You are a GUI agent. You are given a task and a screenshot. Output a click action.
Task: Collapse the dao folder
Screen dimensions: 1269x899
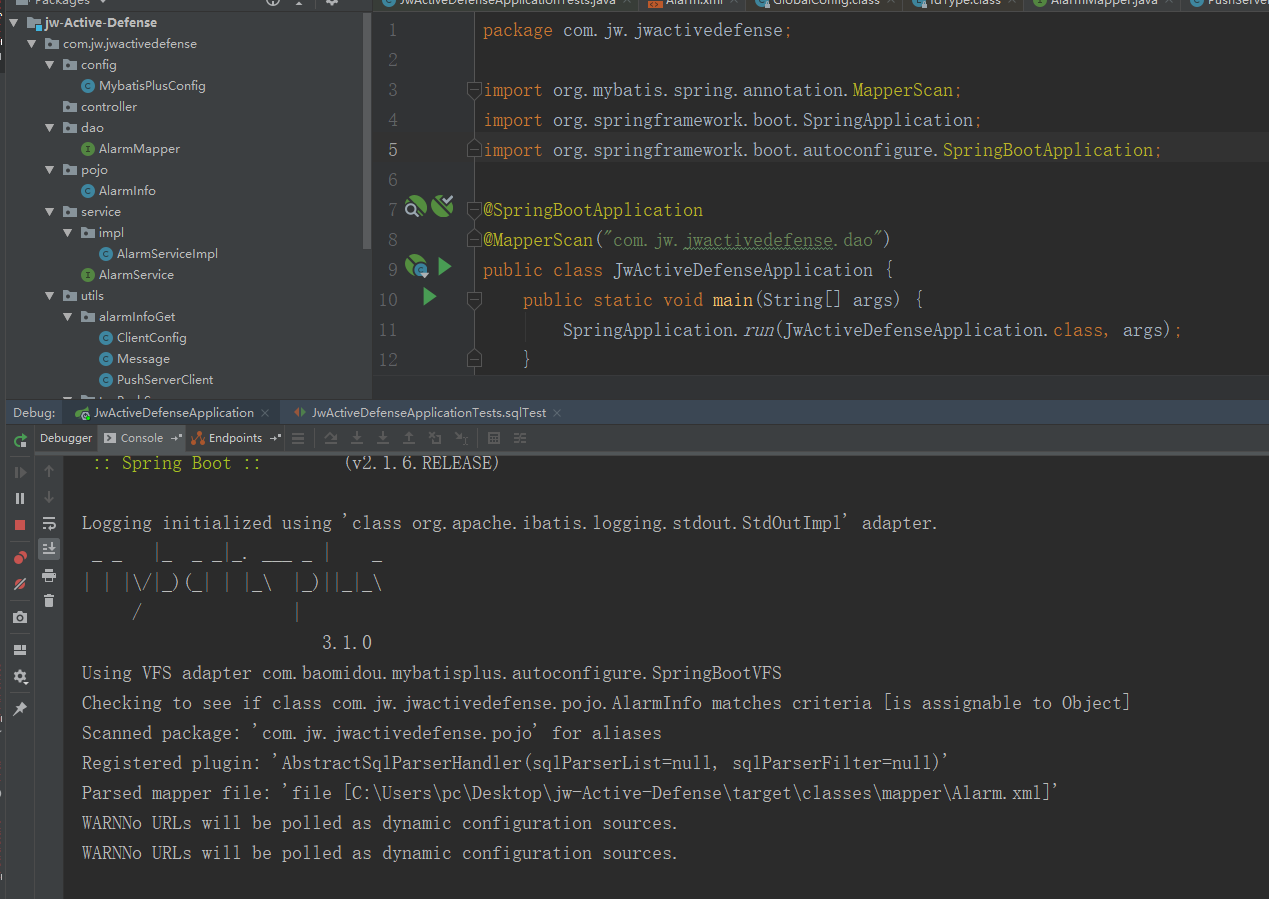(50, 128)
